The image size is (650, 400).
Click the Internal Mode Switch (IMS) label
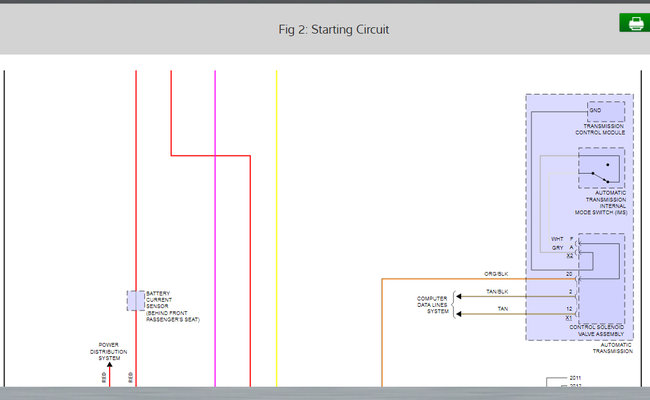click(x=601, y=203)
